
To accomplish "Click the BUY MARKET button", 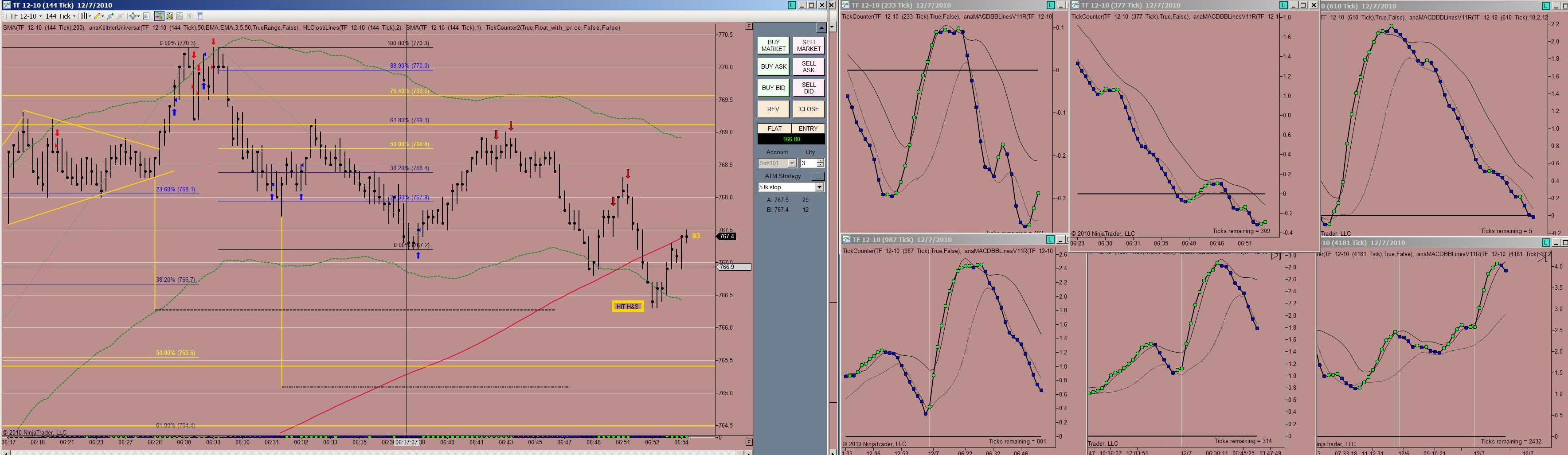I will point(773,46).
